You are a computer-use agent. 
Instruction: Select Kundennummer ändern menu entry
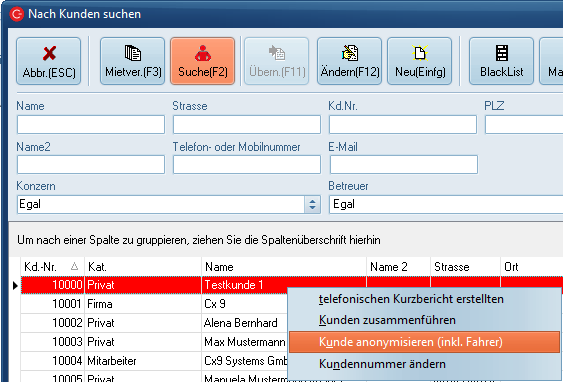[x=424, y=364]
